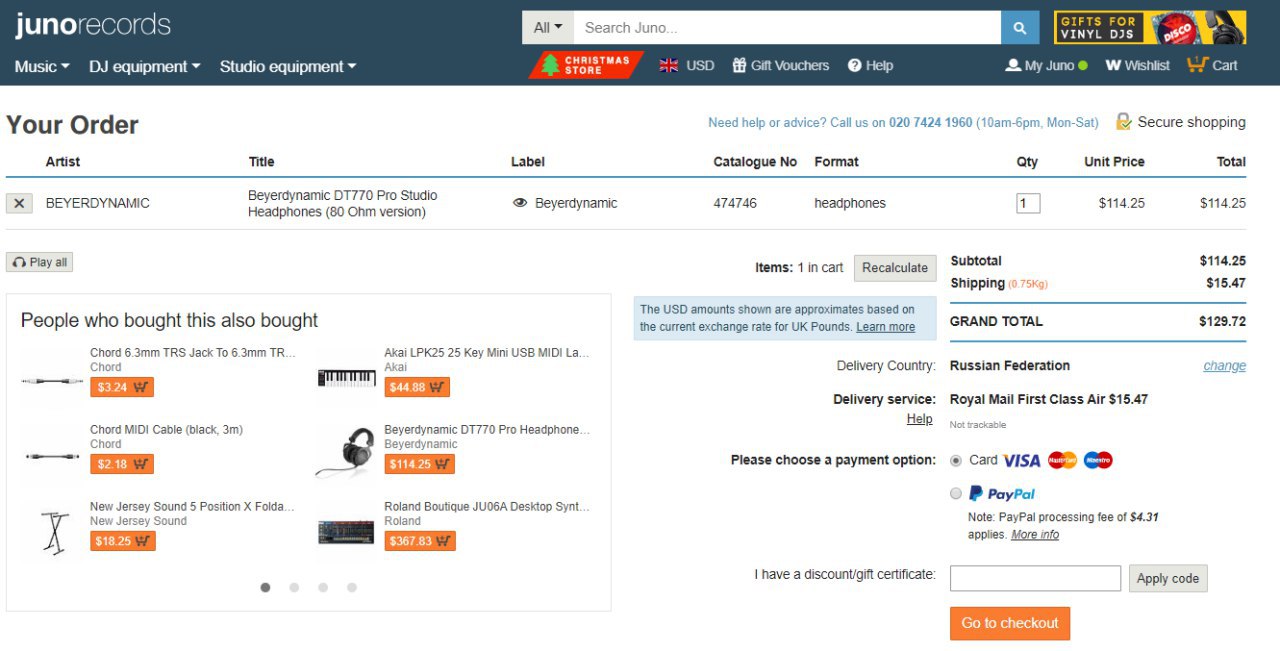Click the discount/gift certificate field
The width and height of the screenshot is (1280, 651).
pos(1035,578)
